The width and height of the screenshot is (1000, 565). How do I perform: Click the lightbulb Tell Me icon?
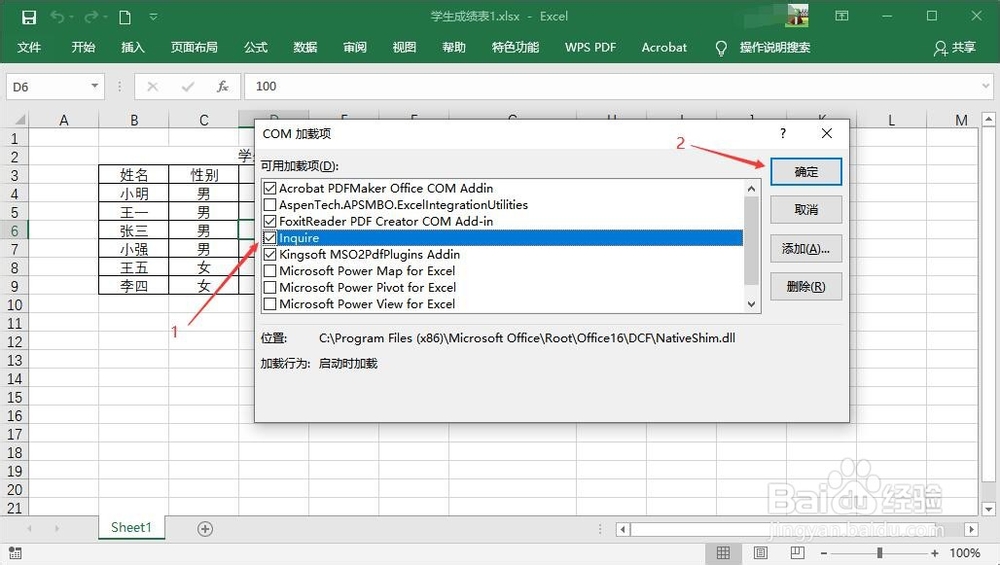click(x=721, y=48)
